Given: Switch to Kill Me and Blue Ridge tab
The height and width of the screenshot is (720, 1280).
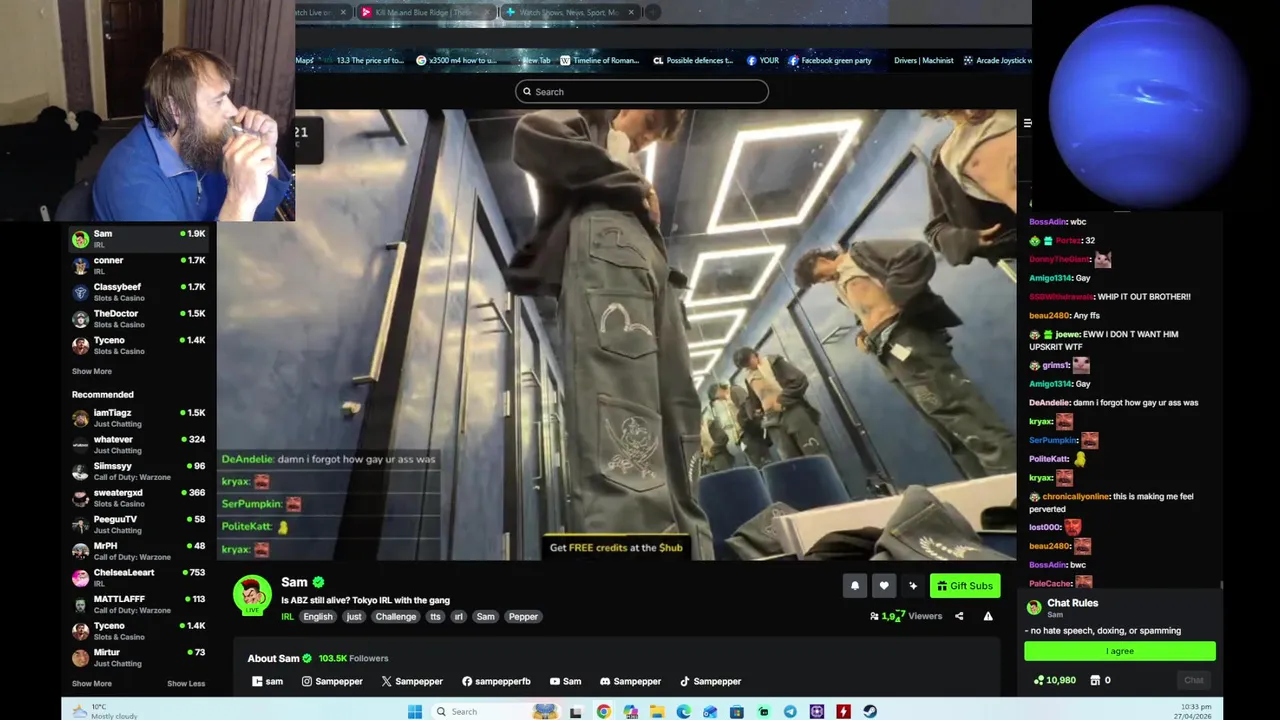Looking at the screenshot, I should (424, 12).
